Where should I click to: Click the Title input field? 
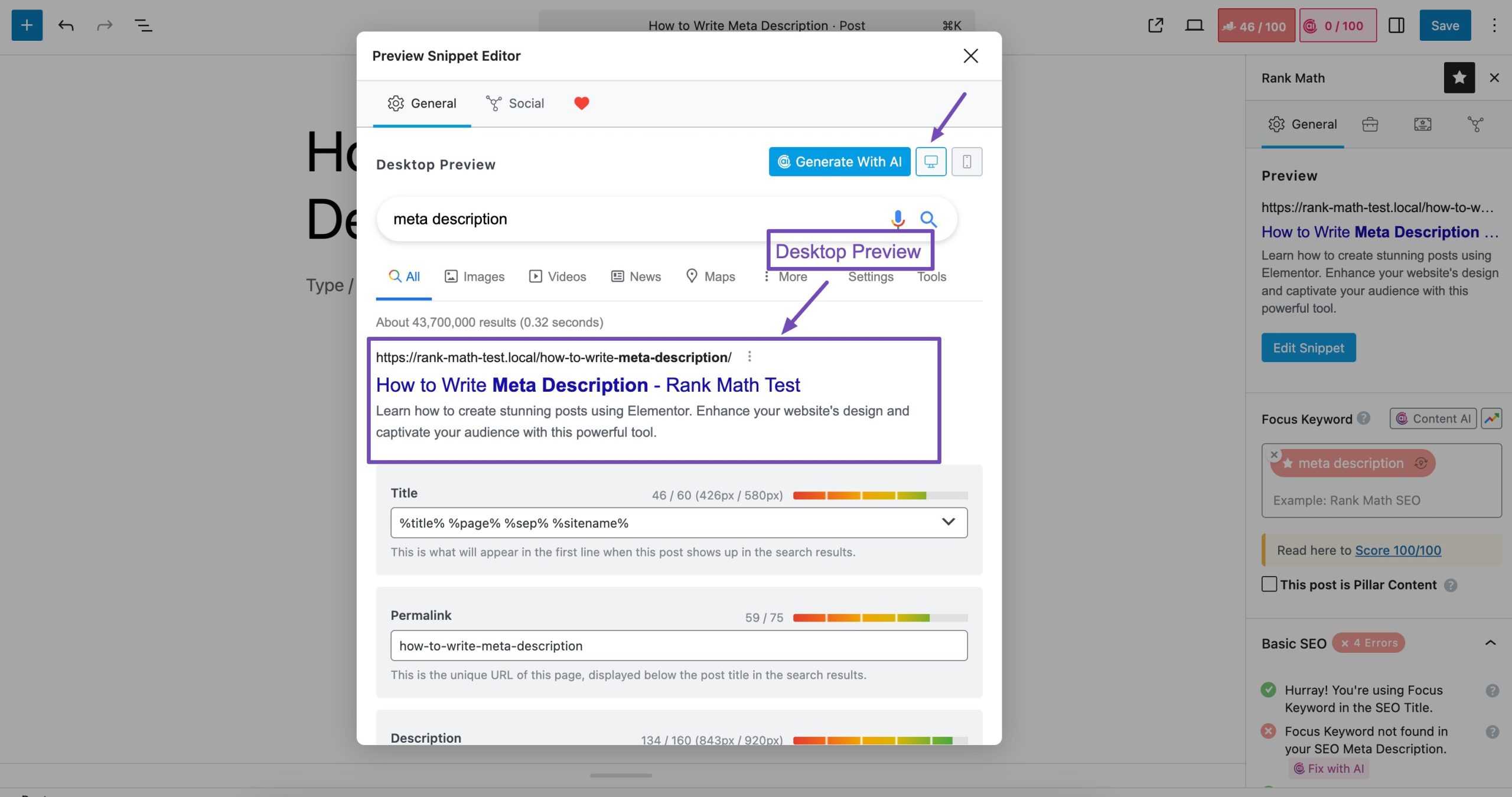point(679,523)
